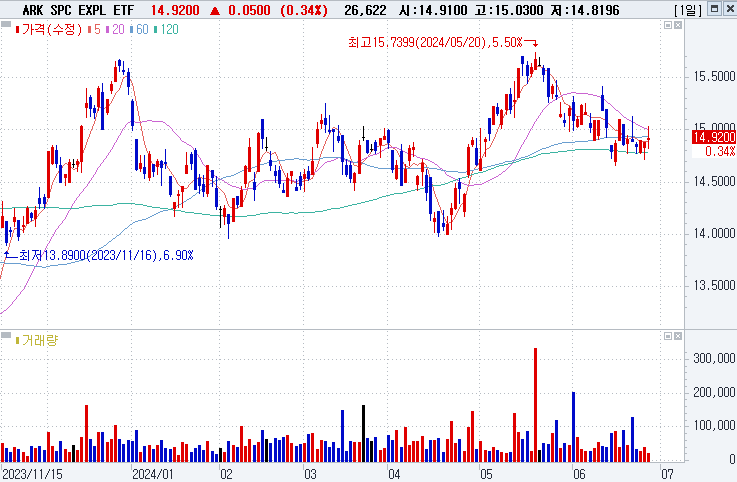737x482 pixels.
Task: Click the 05 month label on time axis
Action: click(x=486, y=474)
